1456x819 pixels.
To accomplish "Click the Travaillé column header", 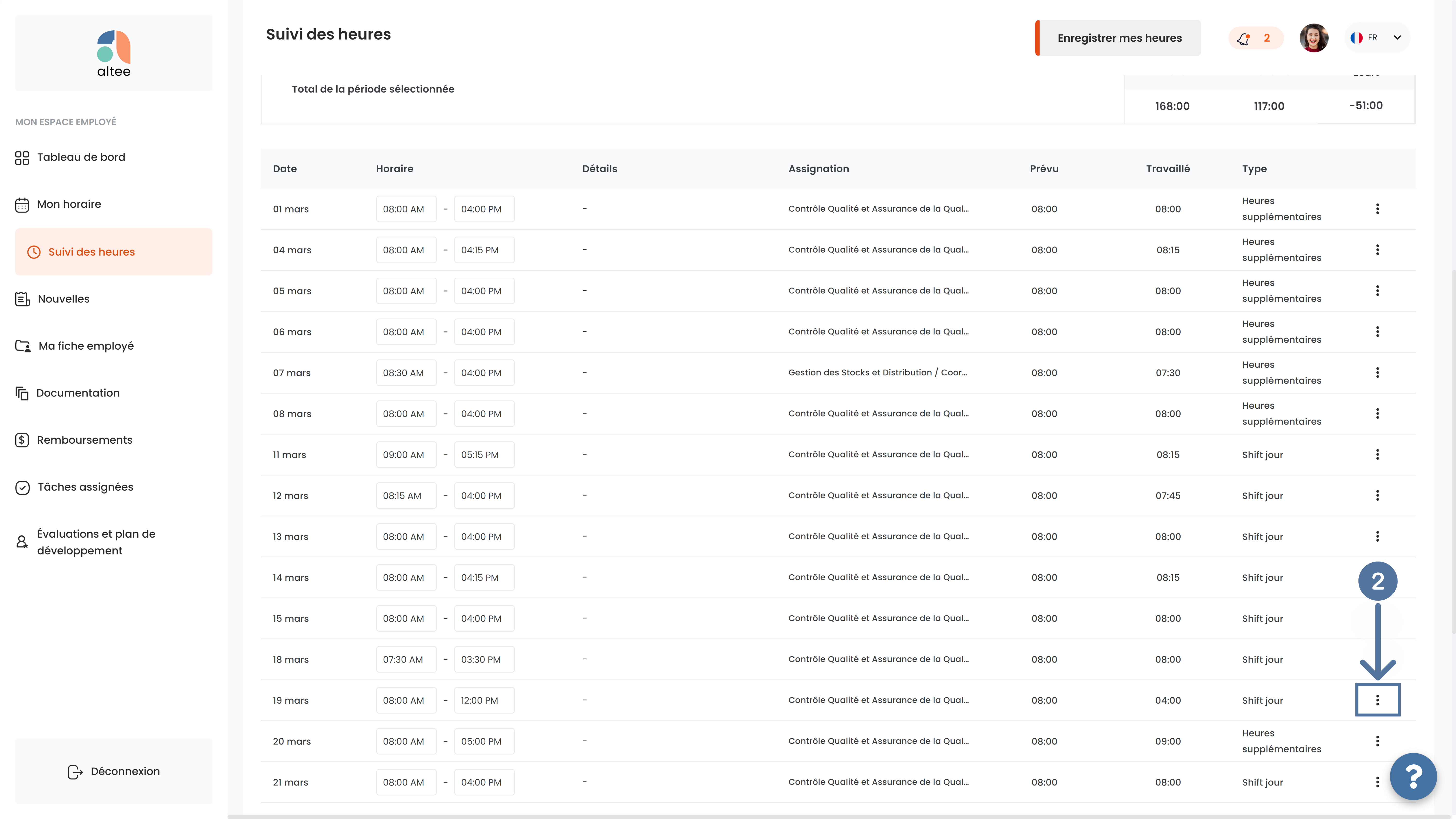I will click(1168, 169).
